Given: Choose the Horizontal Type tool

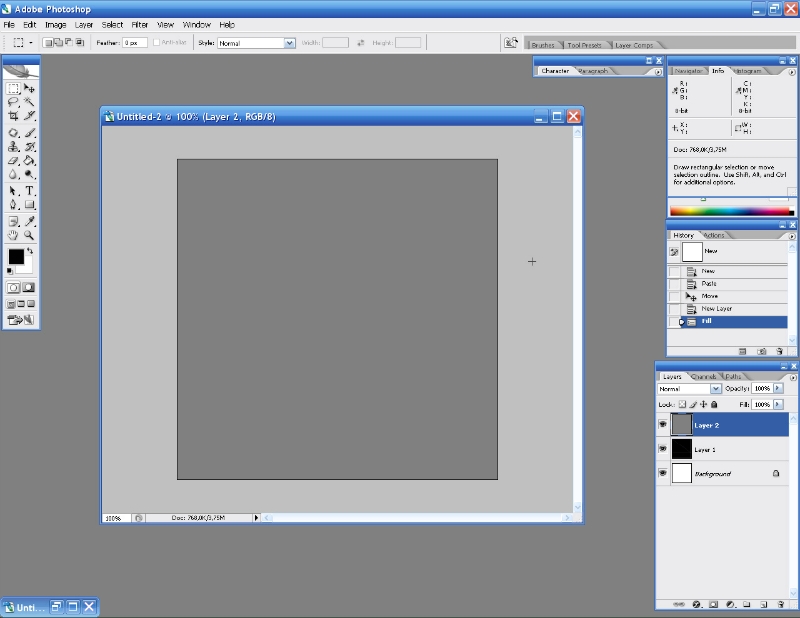Looking at the screenshot, I should (x=29, y=190).
